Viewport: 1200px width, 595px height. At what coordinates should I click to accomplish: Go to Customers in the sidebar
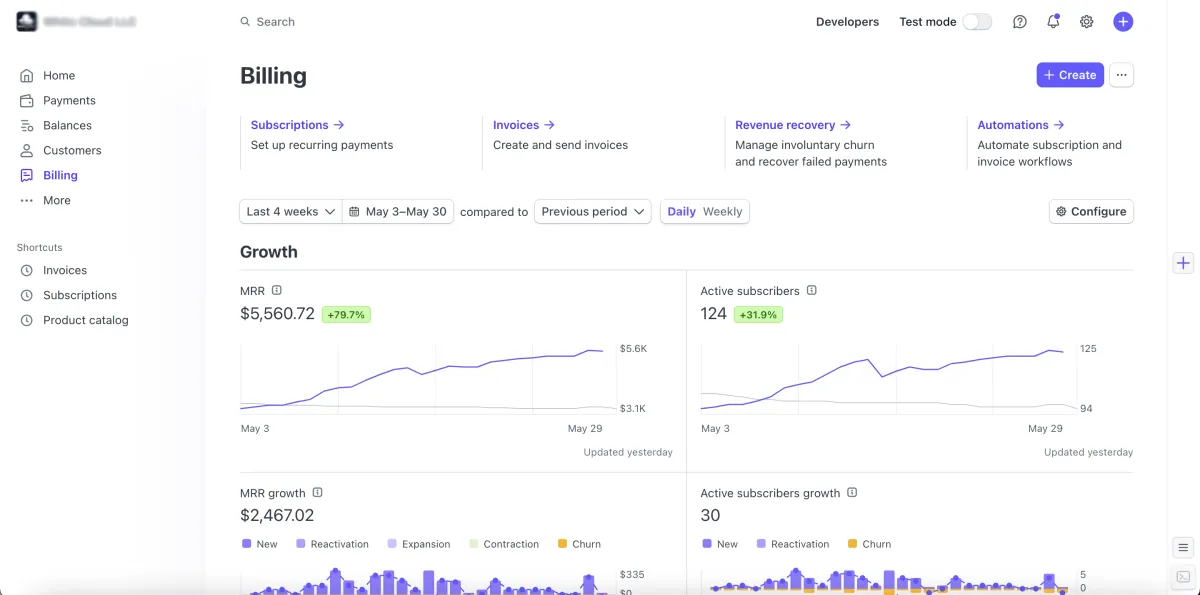click(x=72, y=150)
